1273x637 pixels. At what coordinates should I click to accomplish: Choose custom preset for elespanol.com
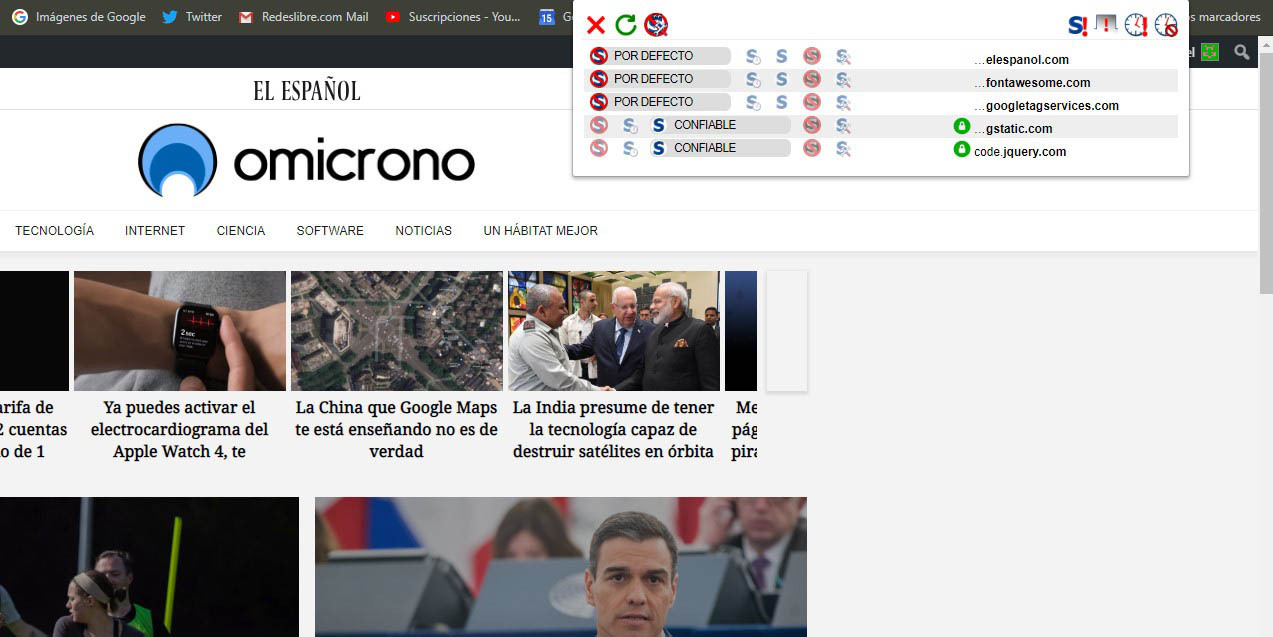(843, 56)
